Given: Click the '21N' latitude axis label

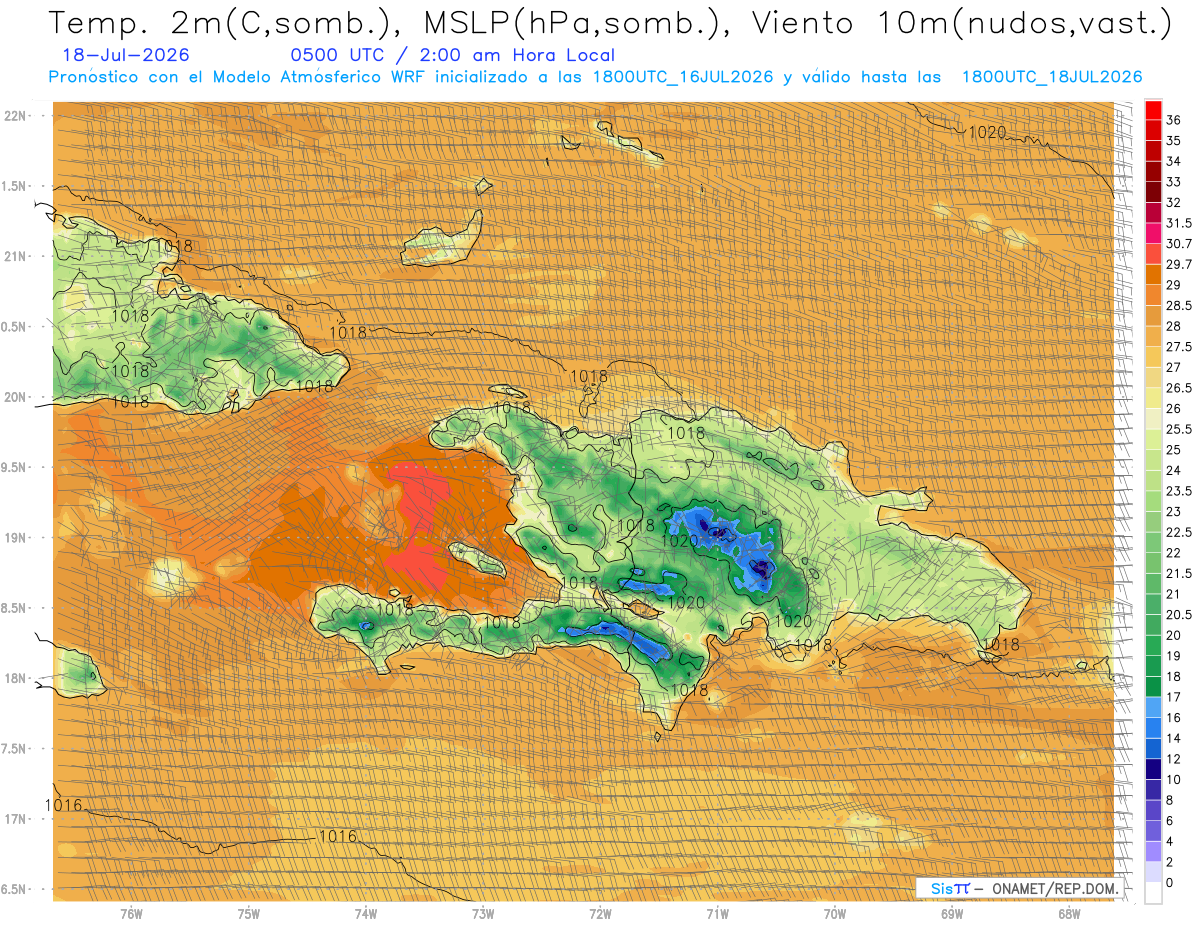Looking at the screenshot, I should pyautogui.click(x=16, y=257).
